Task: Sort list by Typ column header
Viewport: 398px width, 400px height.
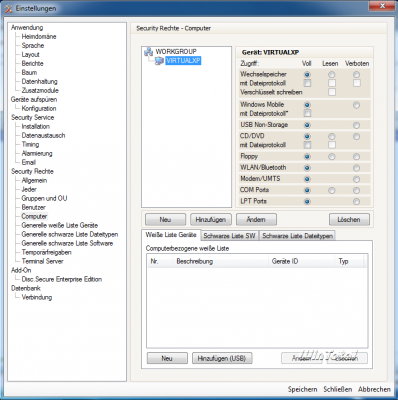Action: coord(349,261)
